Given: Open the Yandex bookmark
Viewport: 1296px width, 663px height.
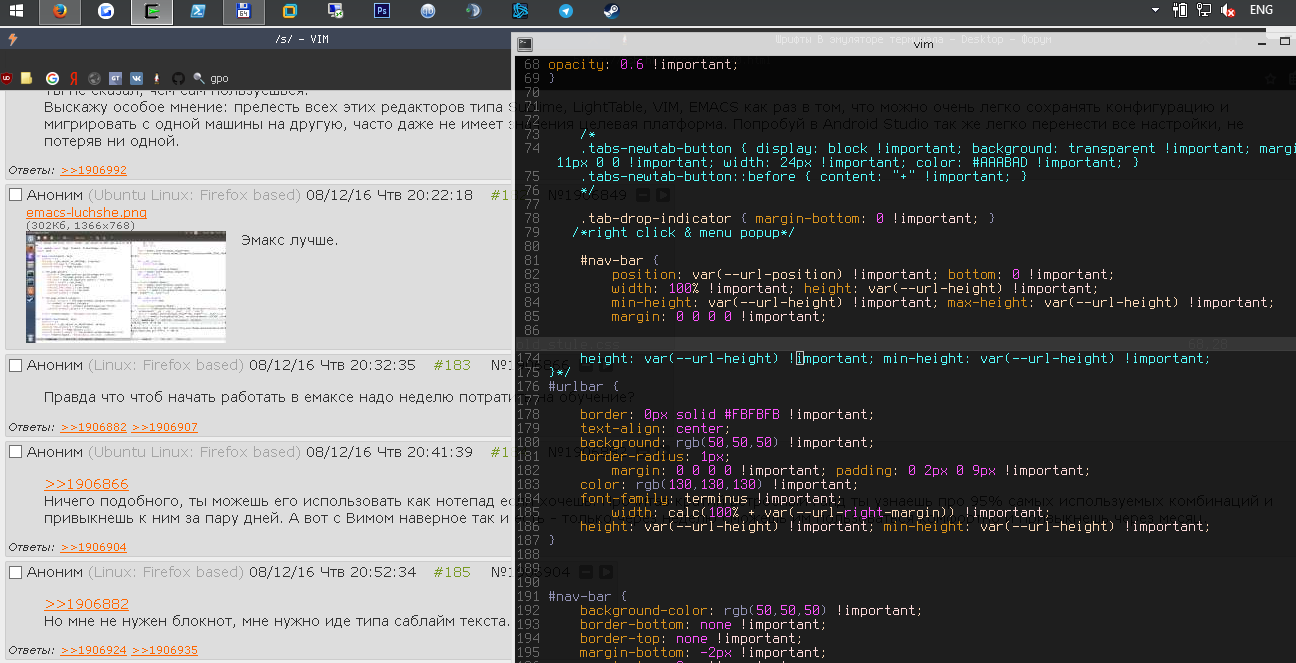Looking at the screenshot, I should (74, 78).
